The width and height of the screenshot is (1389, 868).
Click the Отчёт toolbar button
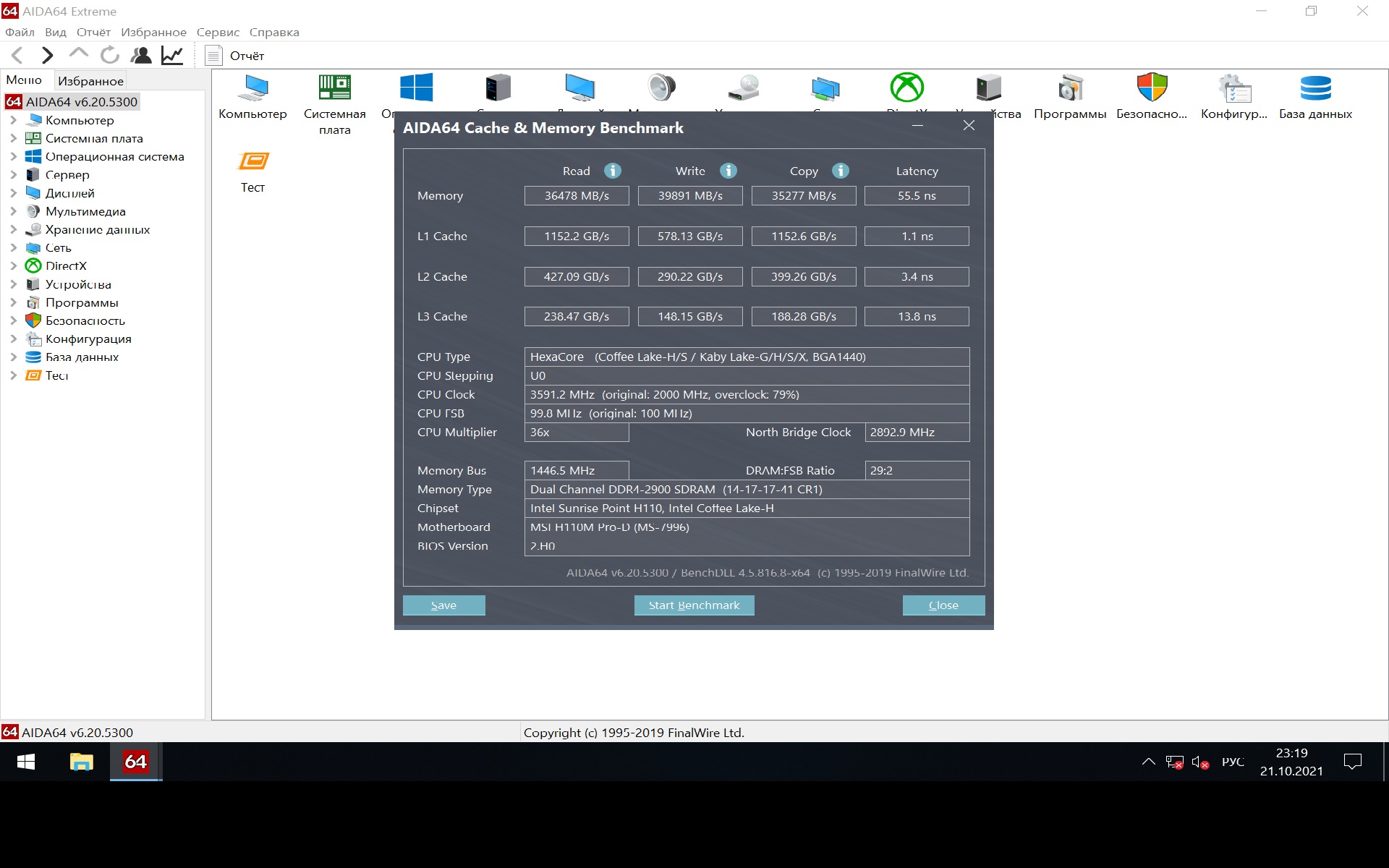(x=235, y=56)
